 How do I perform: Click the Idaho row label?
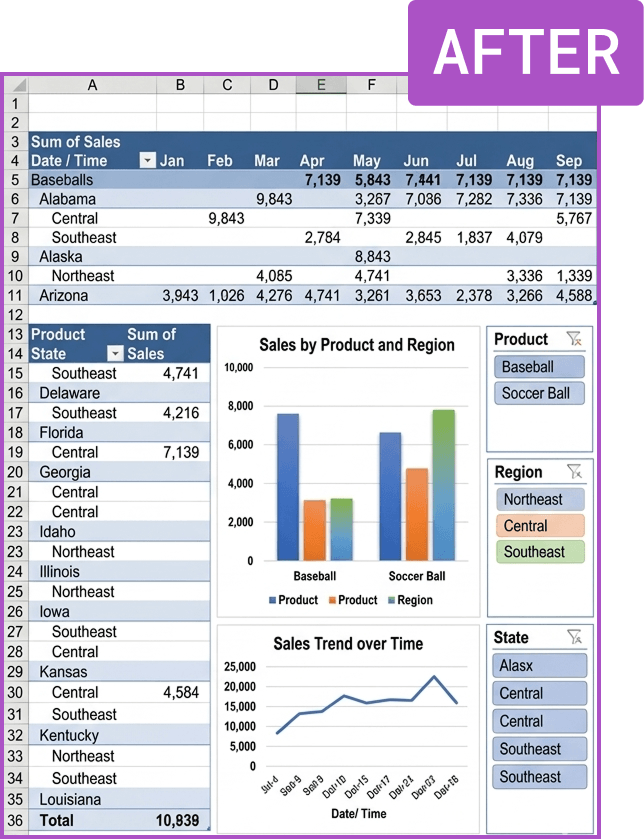click(x=57, y=532)
